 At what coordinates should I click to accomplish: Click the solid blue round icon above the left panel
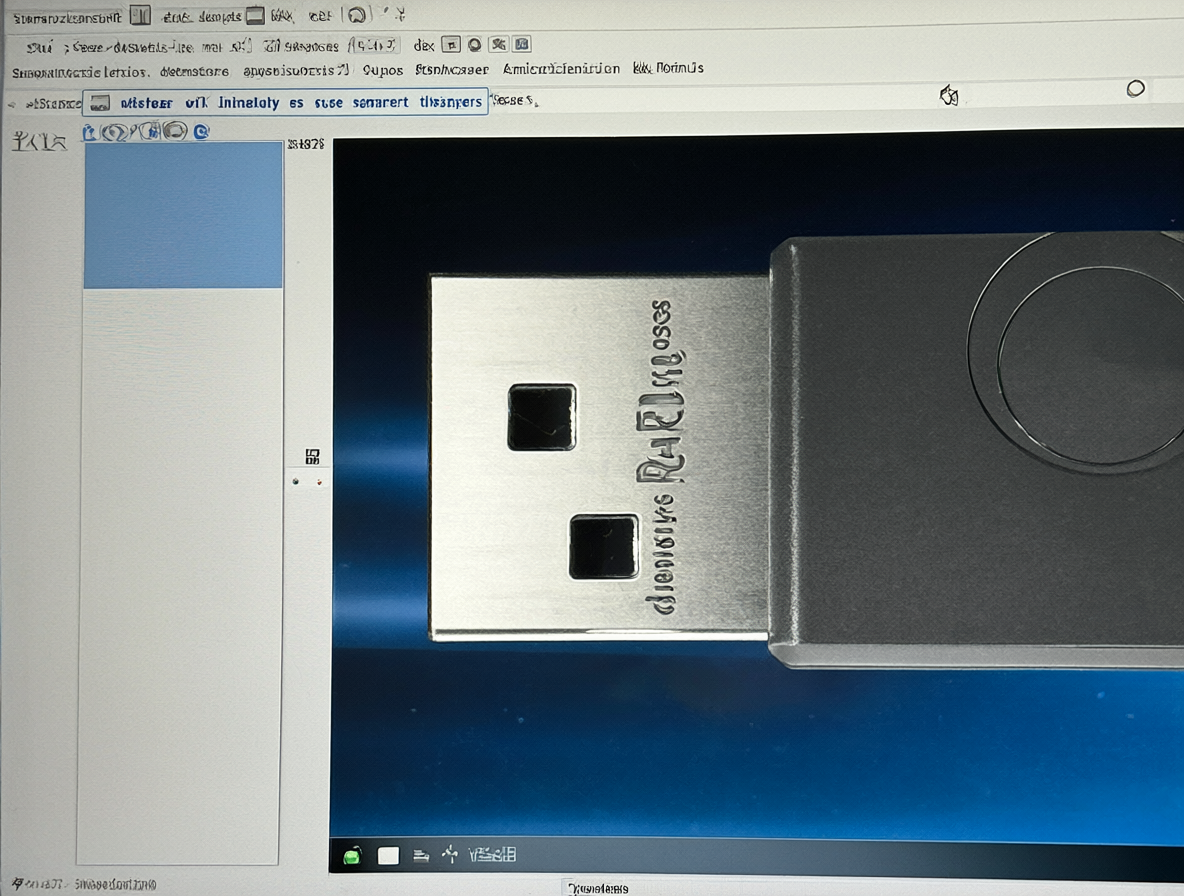click(201, 132)
